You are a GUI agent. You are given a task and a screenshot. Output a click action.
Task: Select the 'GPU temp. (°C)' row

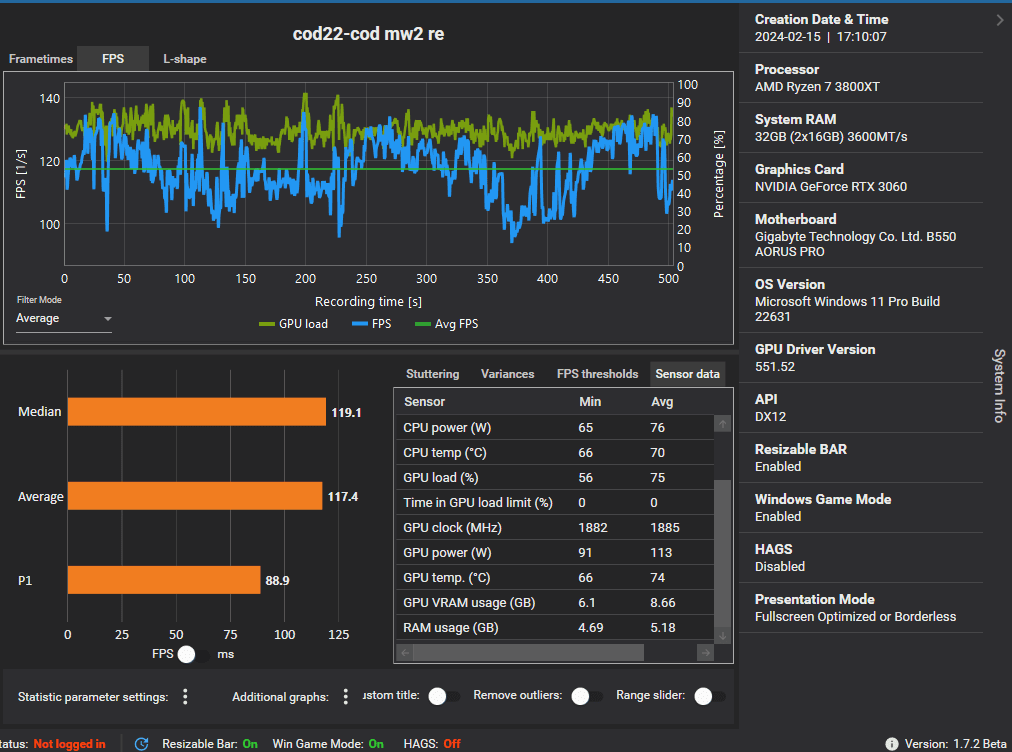coord(555,578)
